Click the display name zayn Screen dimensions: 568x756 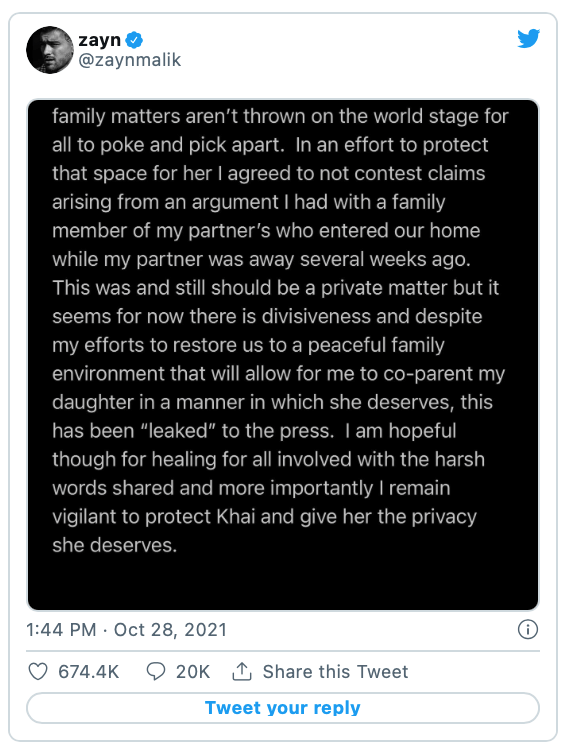coord(99,40)
